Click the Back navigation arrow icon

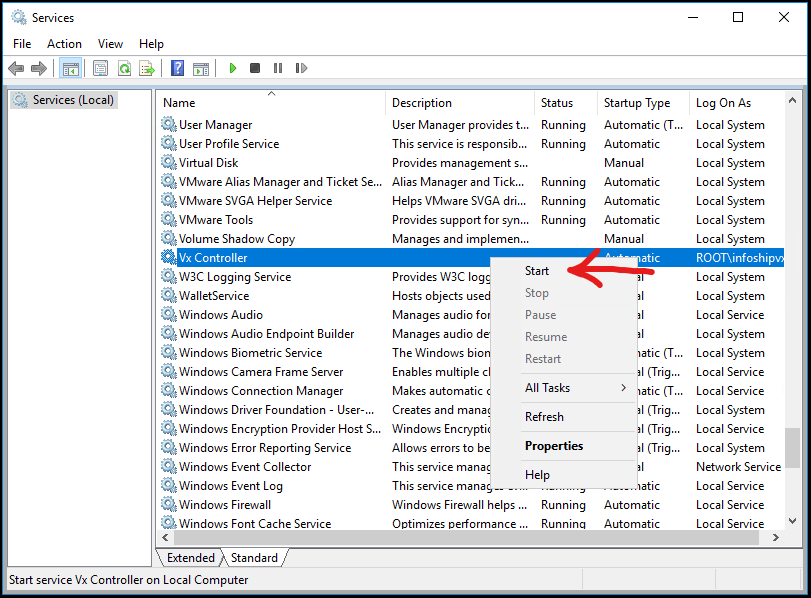tap(16, 68)
